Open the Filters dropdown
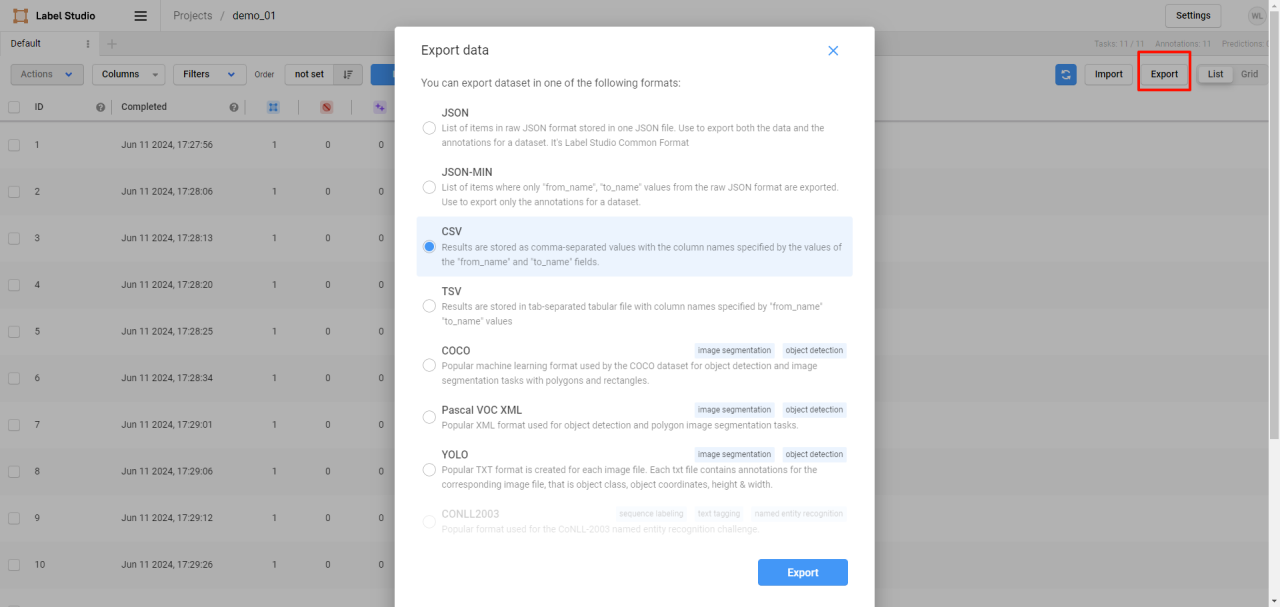 point(209,74)
